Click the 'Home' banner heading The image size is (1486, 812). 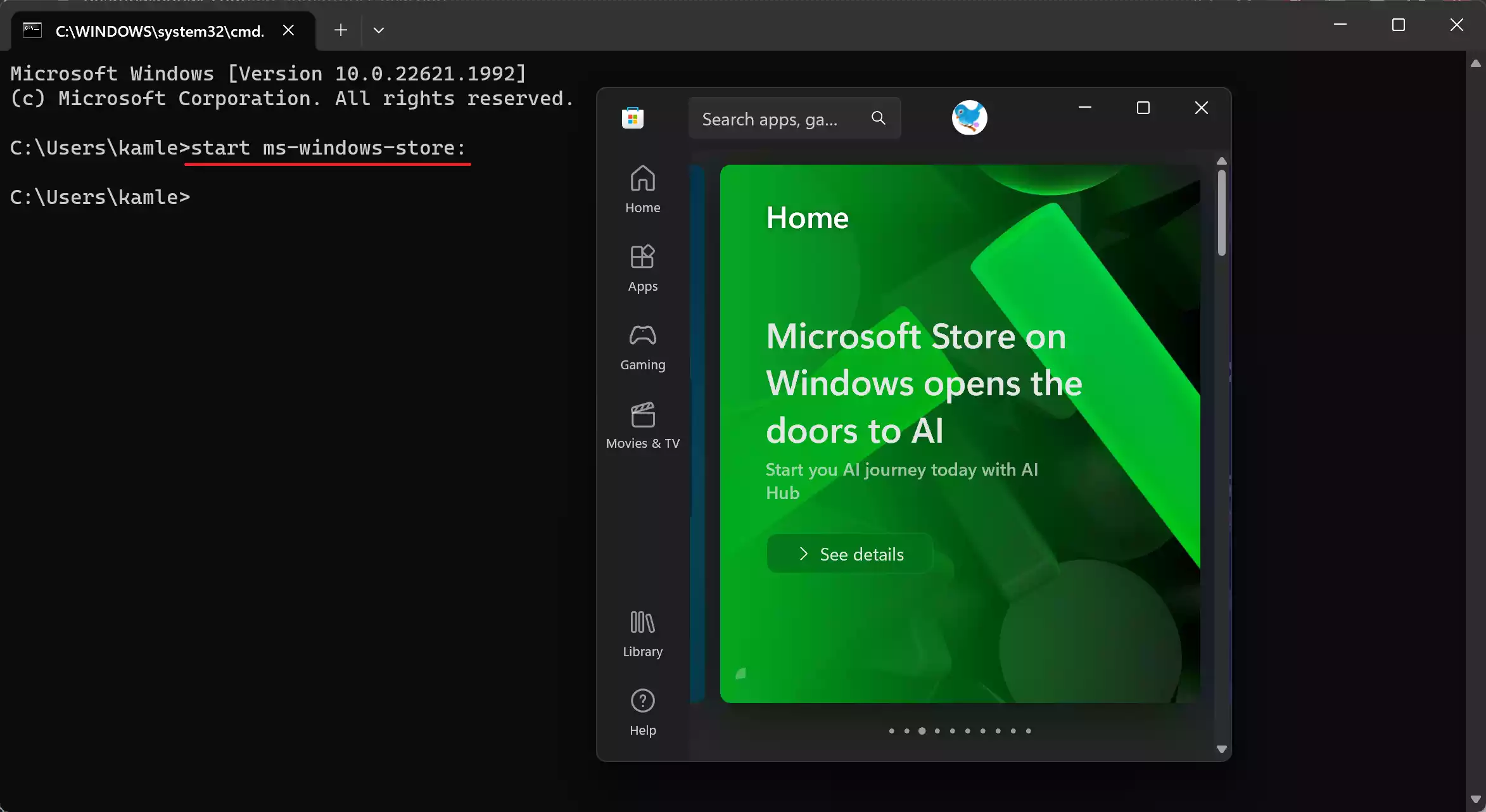[807, 218]
